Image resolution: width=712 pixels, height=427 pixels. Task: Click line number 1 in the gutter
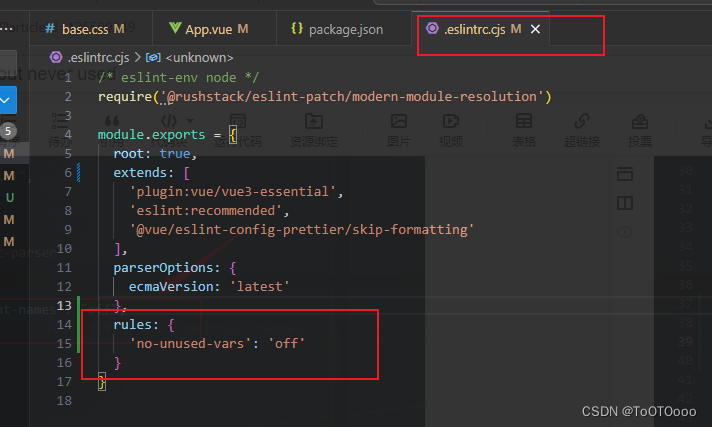(68, 78)
